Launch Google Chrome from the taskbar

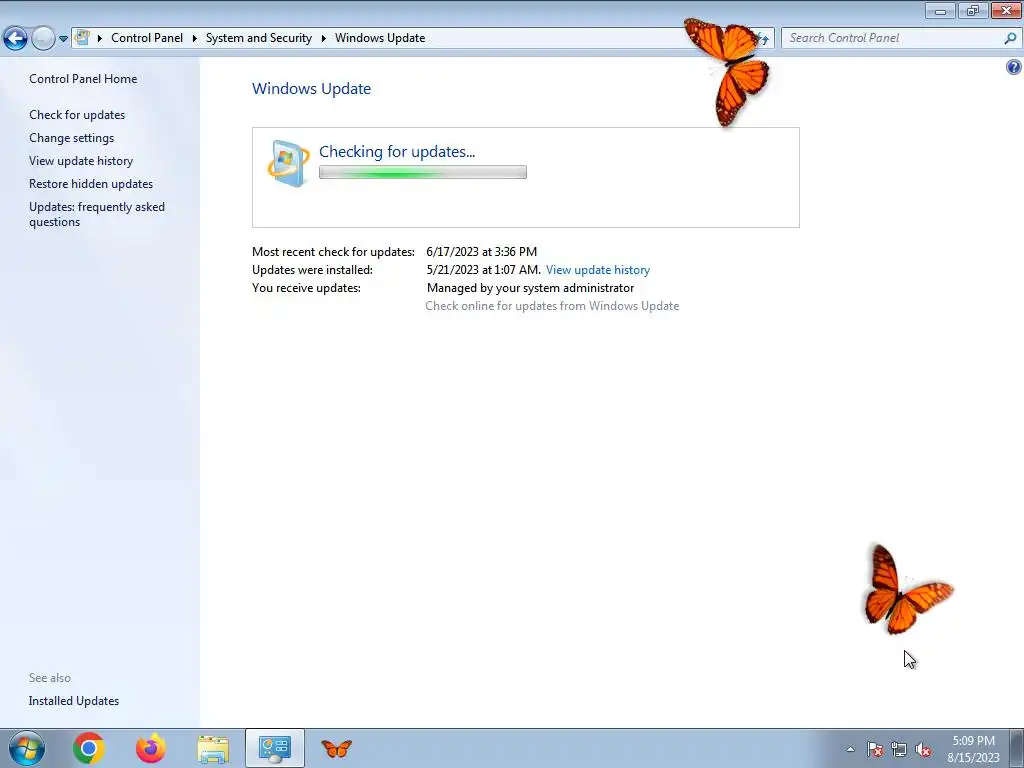(89, 748)
